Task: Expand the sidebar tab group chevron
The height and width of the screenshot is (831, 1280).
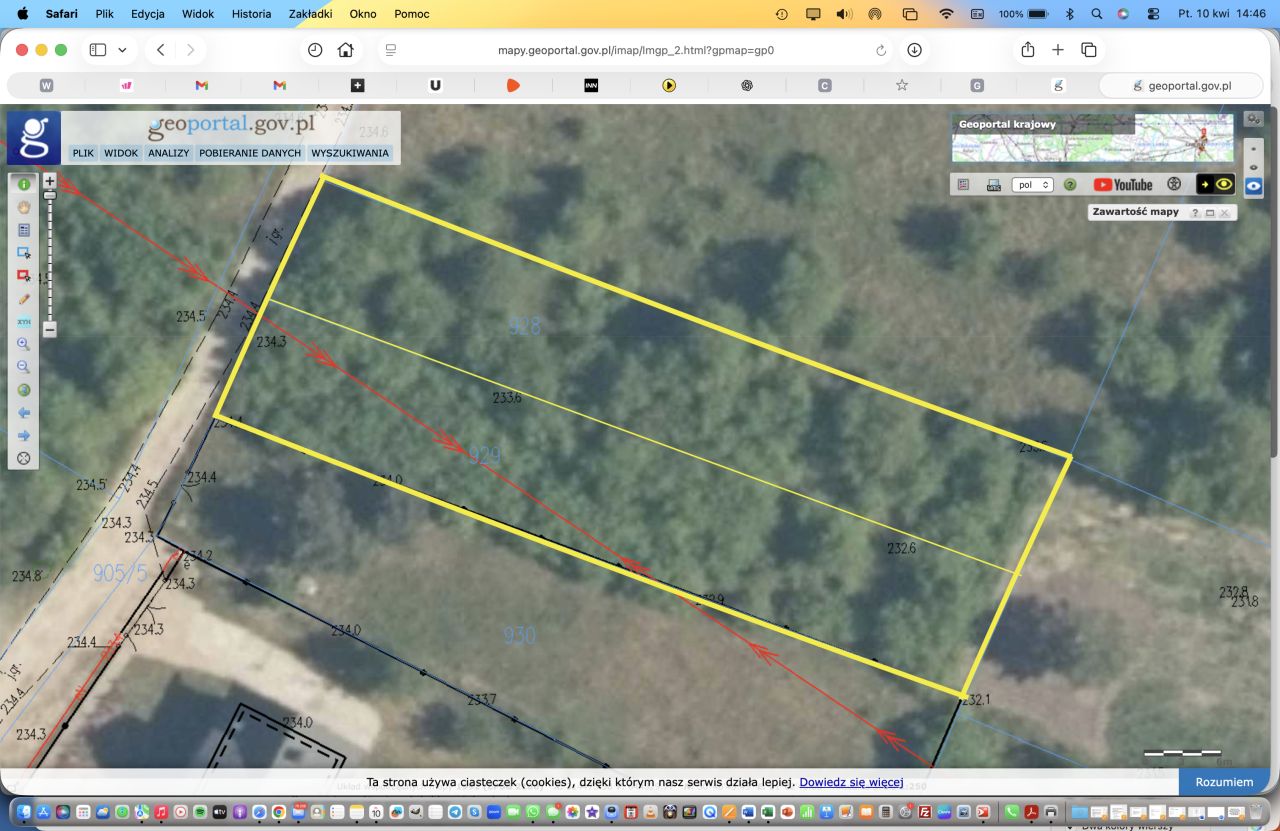Action: (123, 50)
